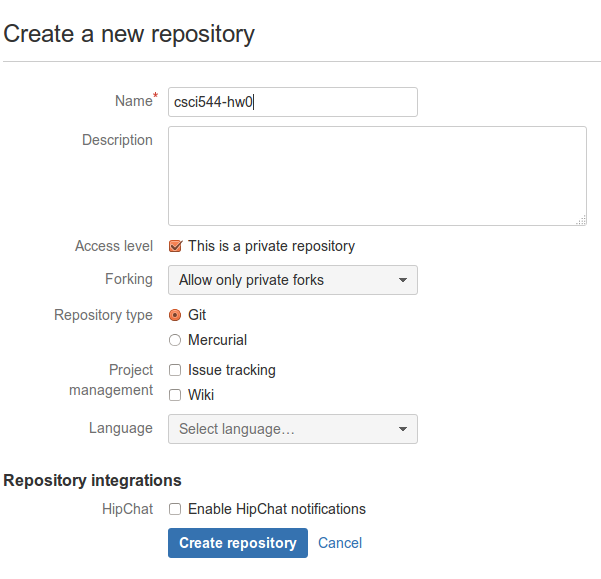Click inside the Description text area
This screenshot has width=601, height=579.
coord(378,176)
